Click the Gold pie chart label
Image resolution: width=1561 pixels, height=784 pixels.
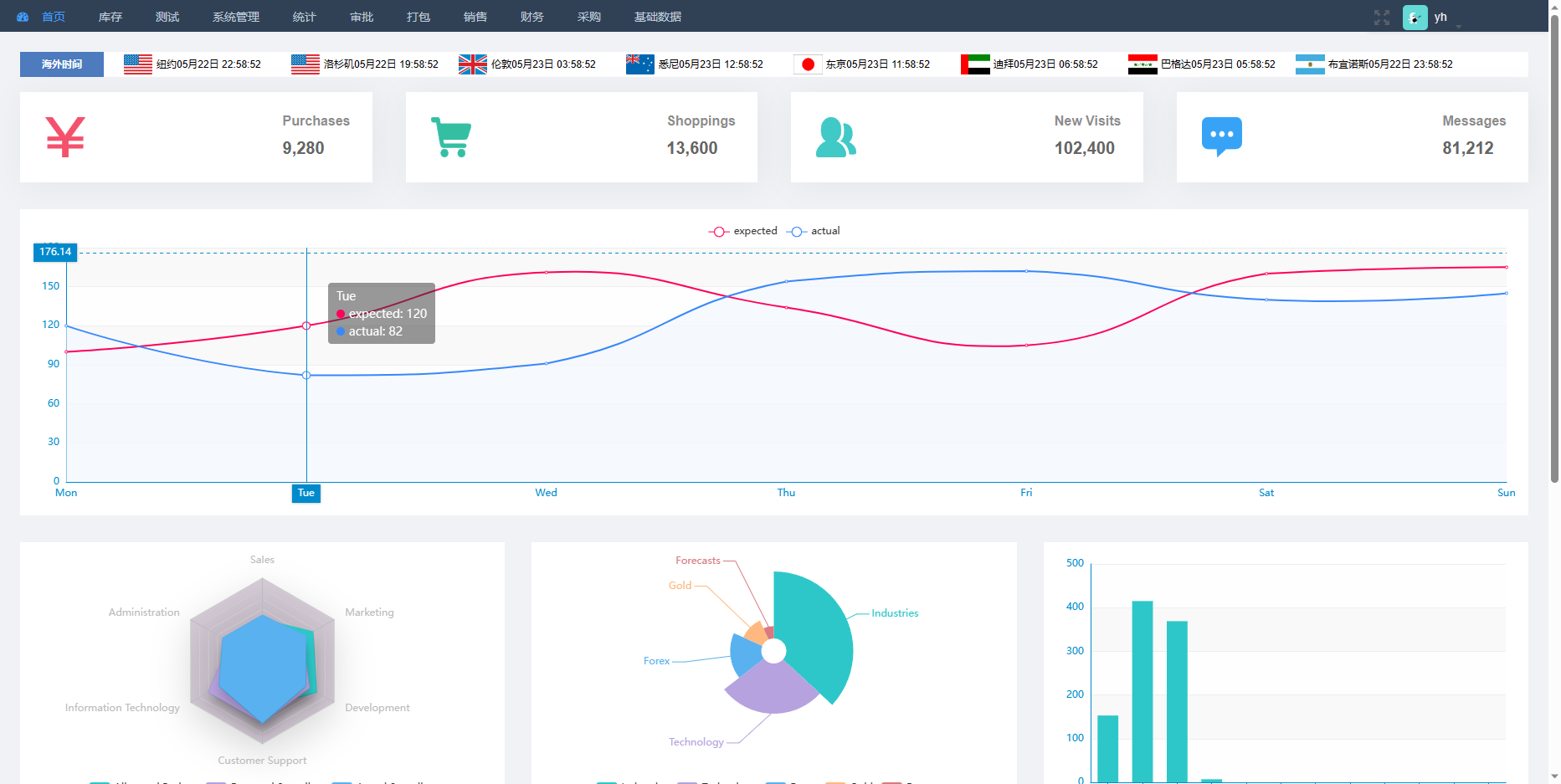pos(680,586)
